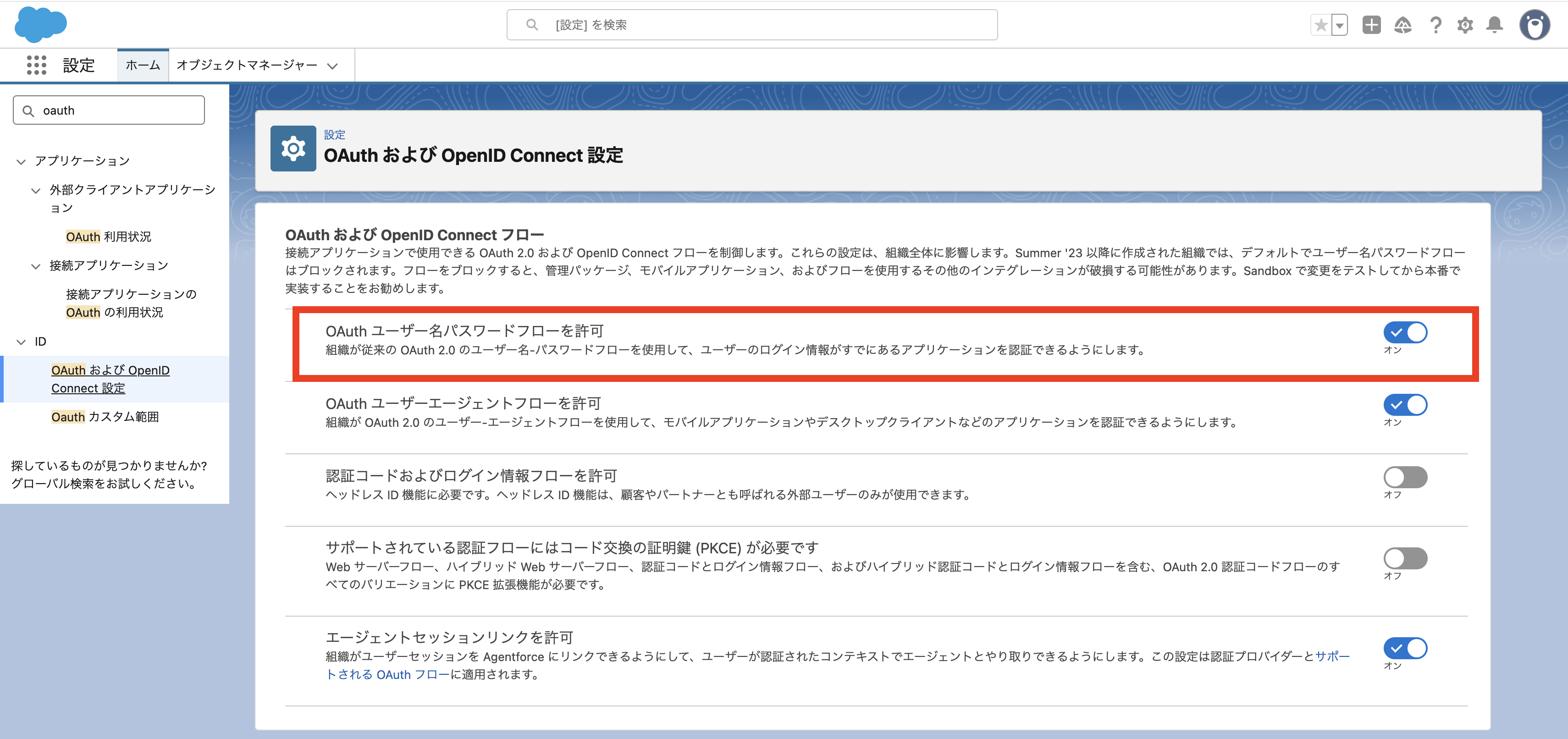
Task: Click the Salesforce cloud logo
Action: tap(40, 25)
